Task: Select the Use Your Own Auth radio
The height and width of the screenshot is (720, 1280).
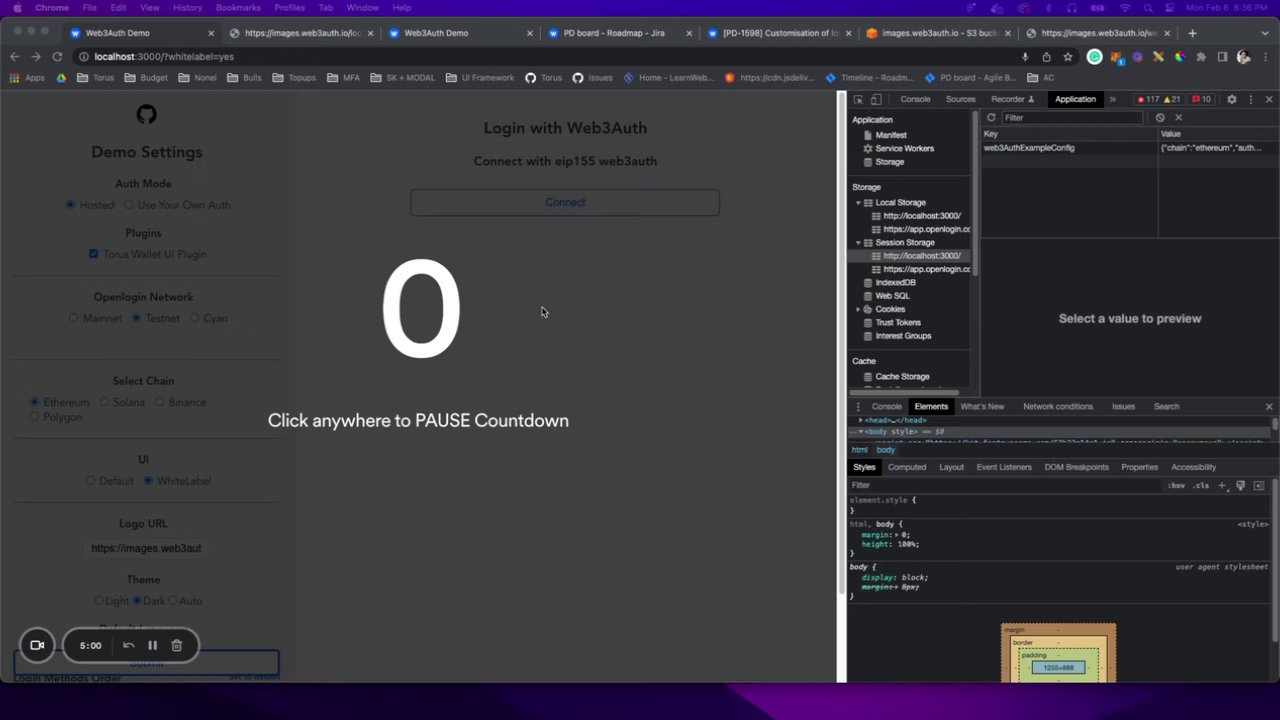Action: pyautogui.click(x=129, y=205)
